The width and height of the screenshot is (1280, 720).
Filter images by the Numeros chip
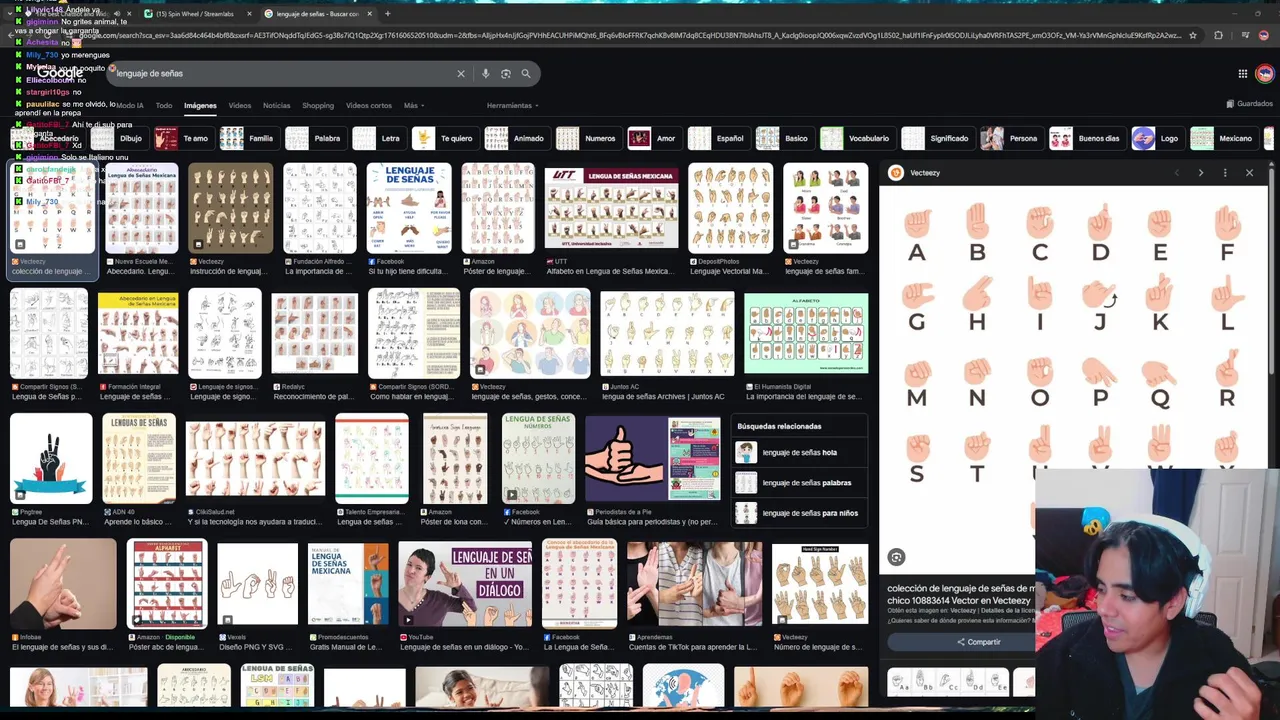[588, 138]
